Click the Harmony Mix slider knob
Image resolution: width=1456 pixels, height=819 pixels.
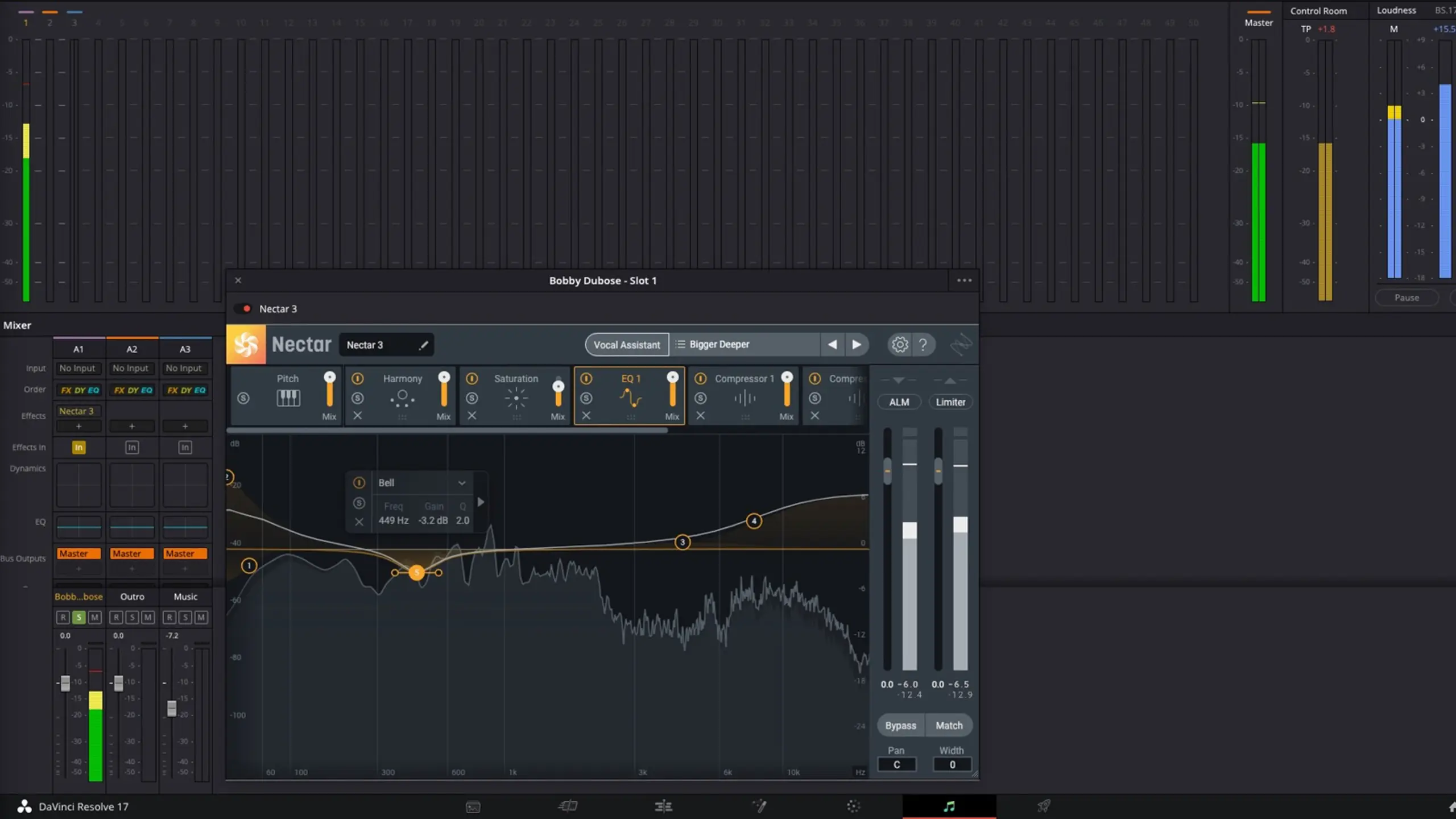(x=444, y=377)
